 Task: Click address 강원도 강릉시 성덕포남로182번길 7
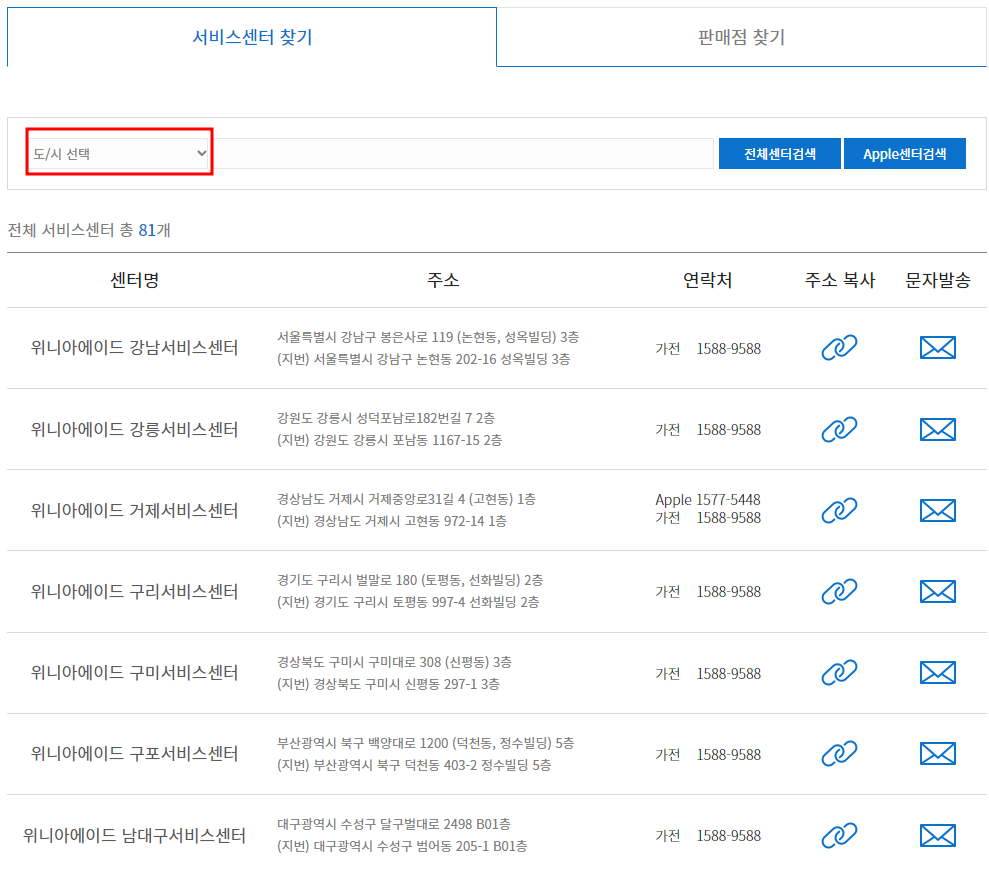coord(385,418)
